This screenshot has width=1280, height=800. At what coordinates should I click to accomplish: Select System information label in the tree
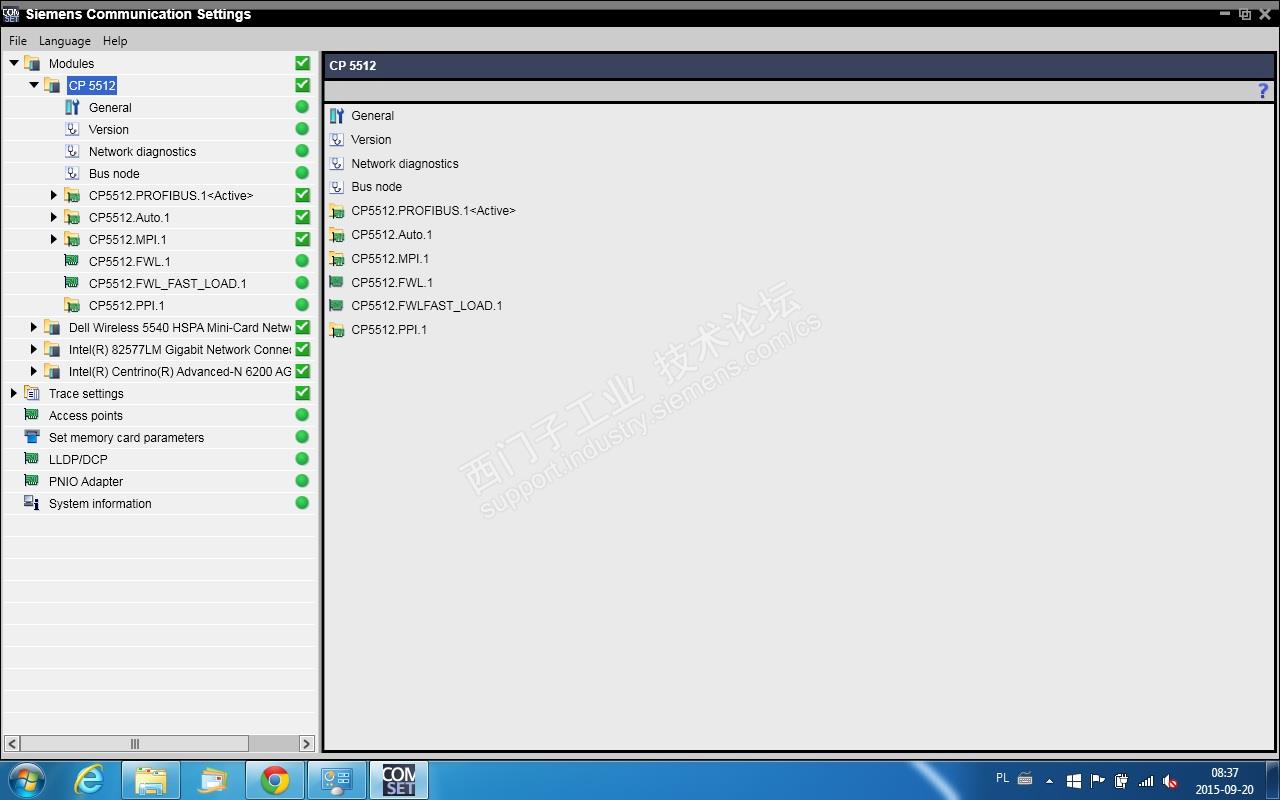[100, 504]
